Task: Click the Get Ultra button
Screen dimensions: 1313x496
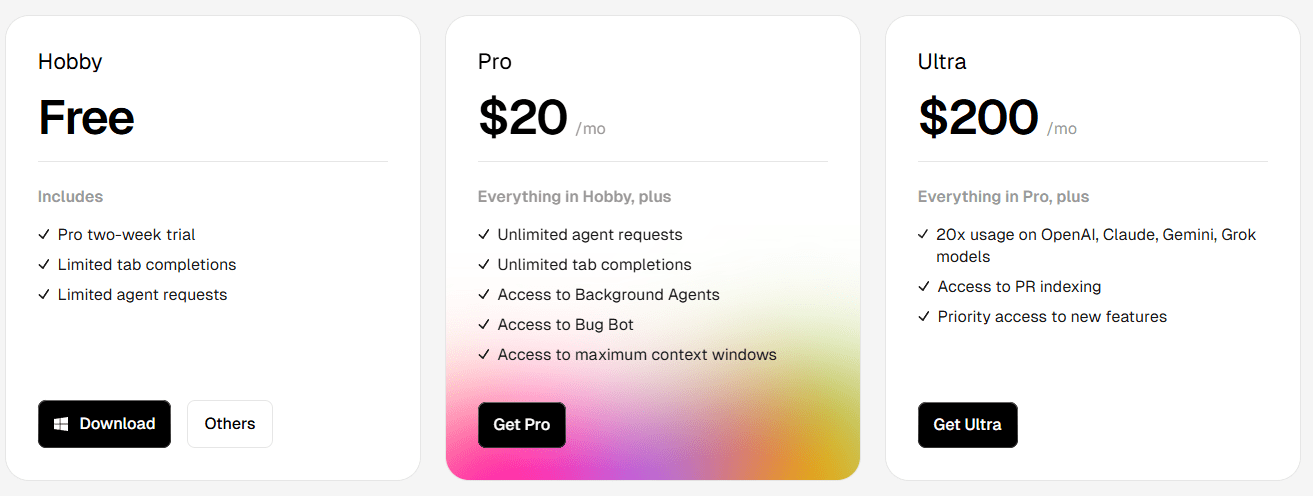Action: click(967, 425)
